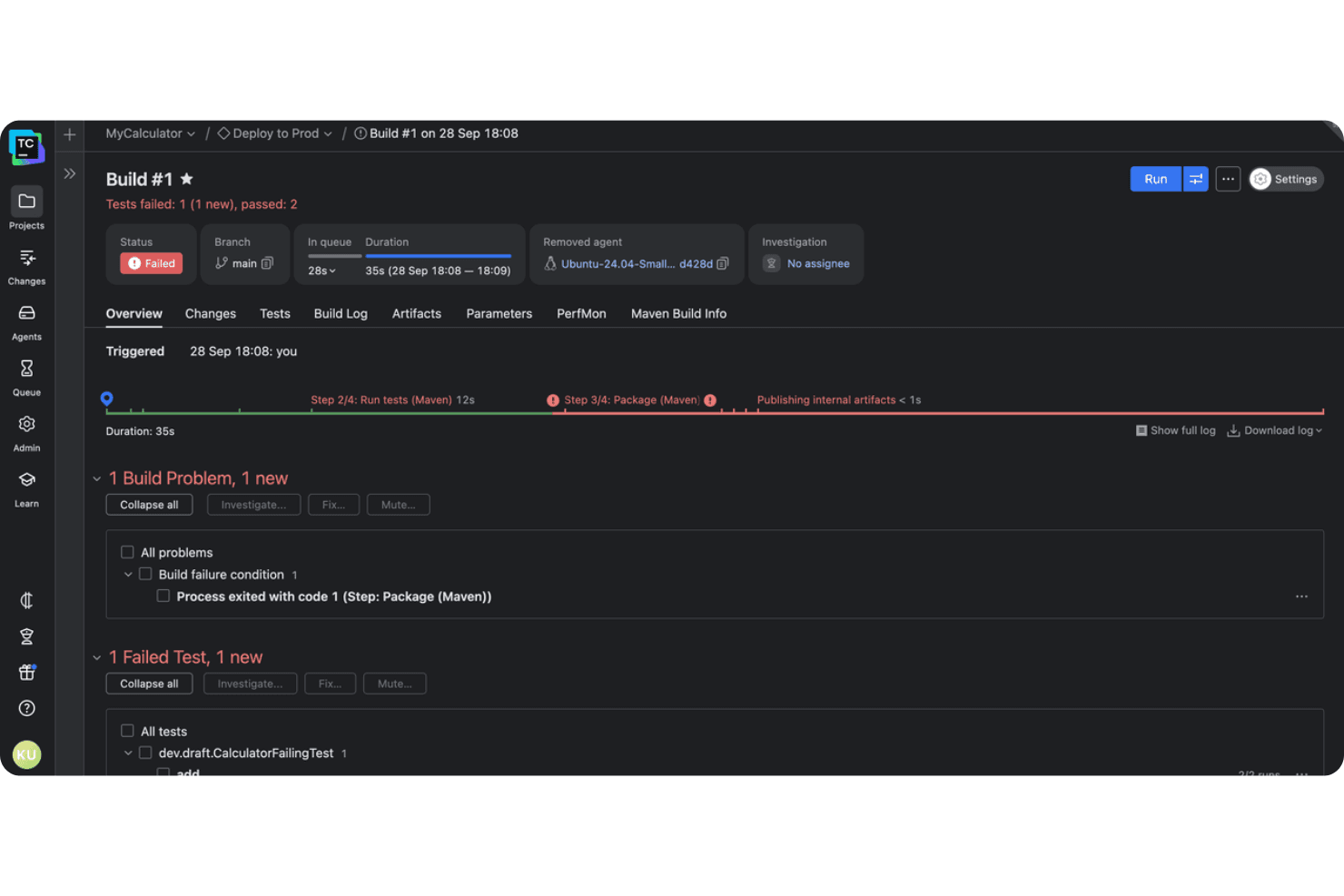Image resolution: width=1344 pixels, height=896 pixels.
Task: Open build configuration Settings
Action: point(1286,179)
